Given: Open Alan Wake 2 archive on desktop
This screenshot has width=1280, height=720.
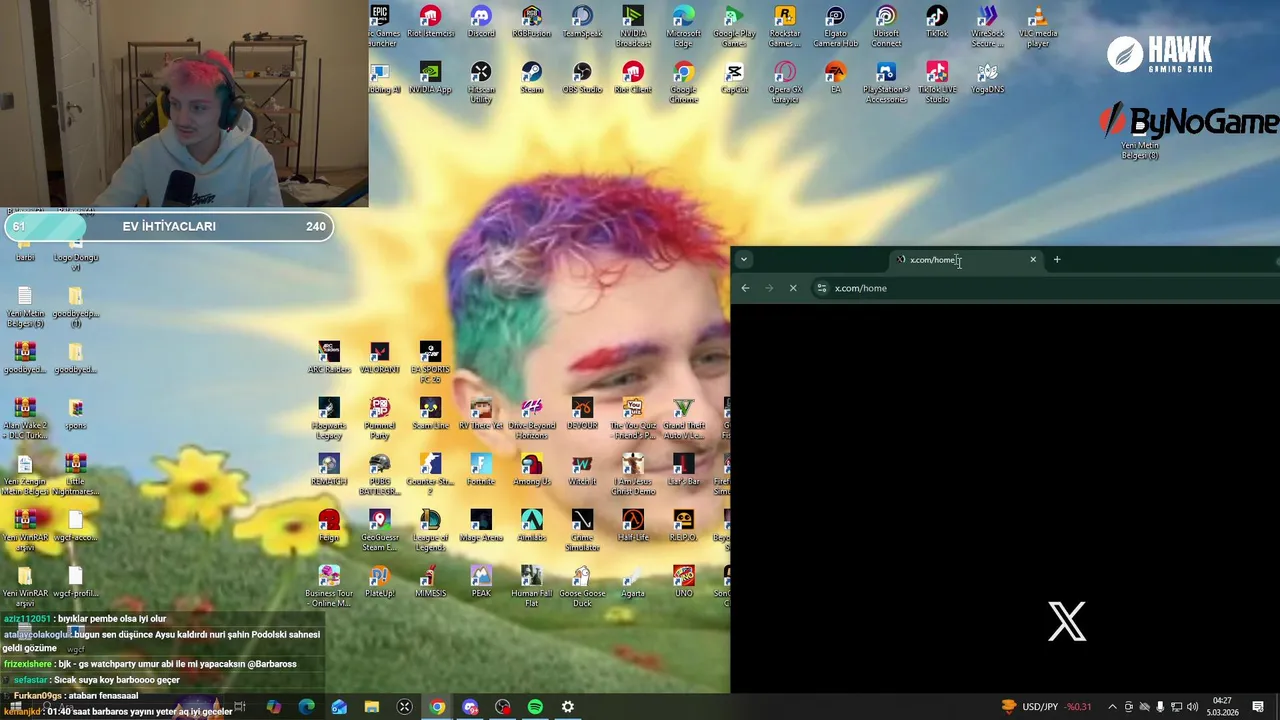Looking at the screenshot, I should pyautogui.click(x=25, y=419).
